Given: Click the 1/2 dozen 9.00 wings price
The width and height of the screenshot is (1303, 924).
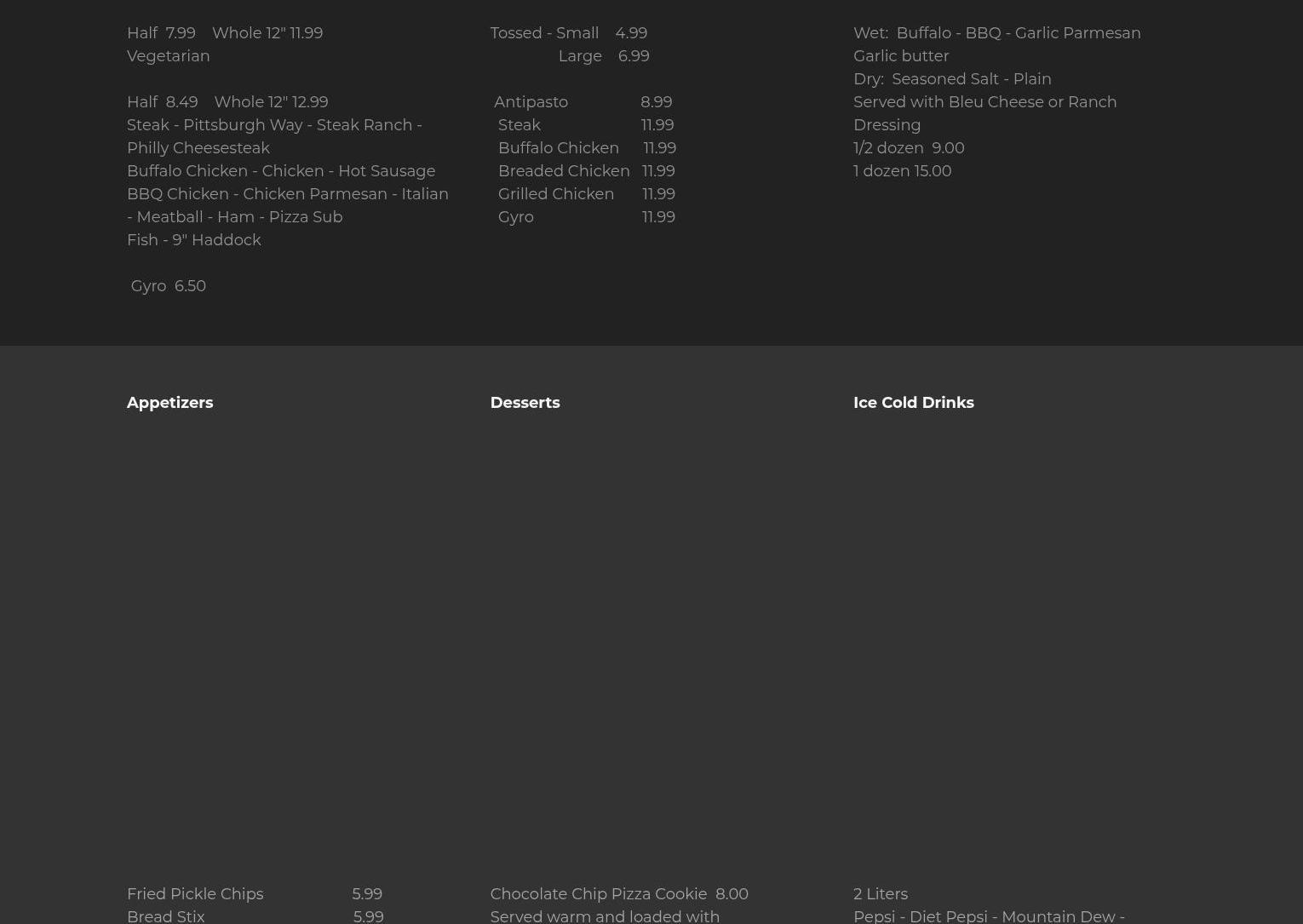Looking at the screenshot, I should pos(908,148).
